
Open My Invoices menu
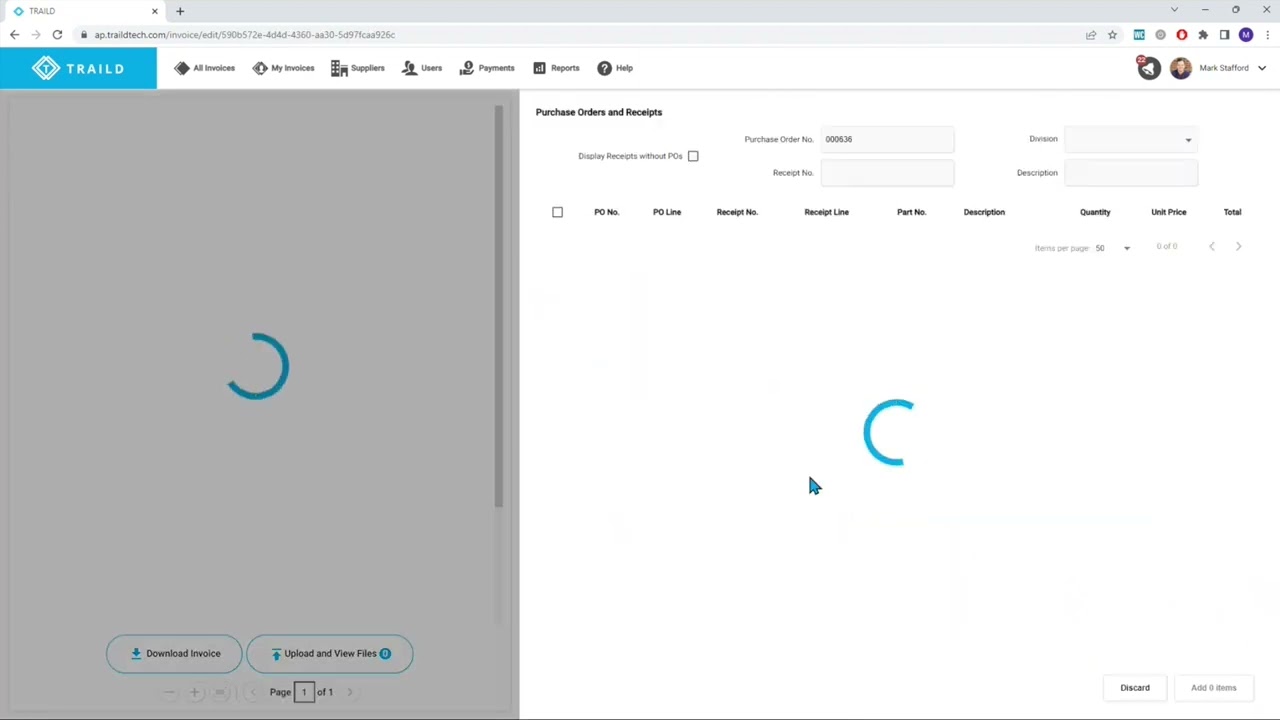(x=283, y=68)
